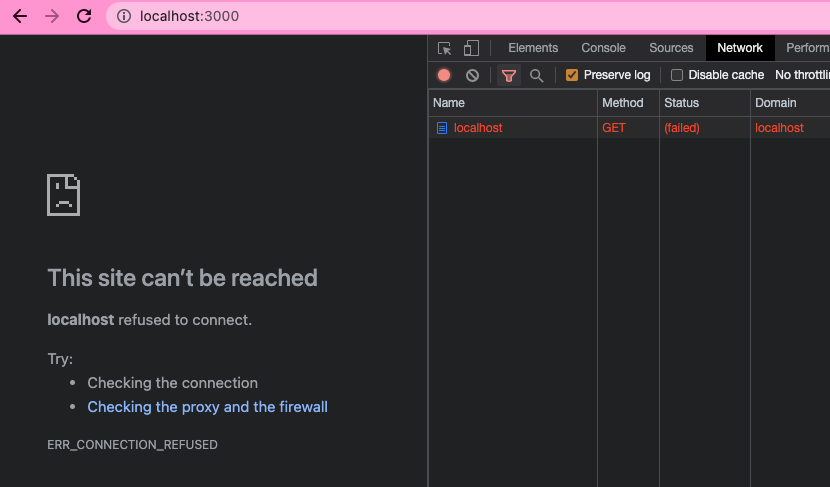Click the localhost:3000 address bar

[468, 16]
